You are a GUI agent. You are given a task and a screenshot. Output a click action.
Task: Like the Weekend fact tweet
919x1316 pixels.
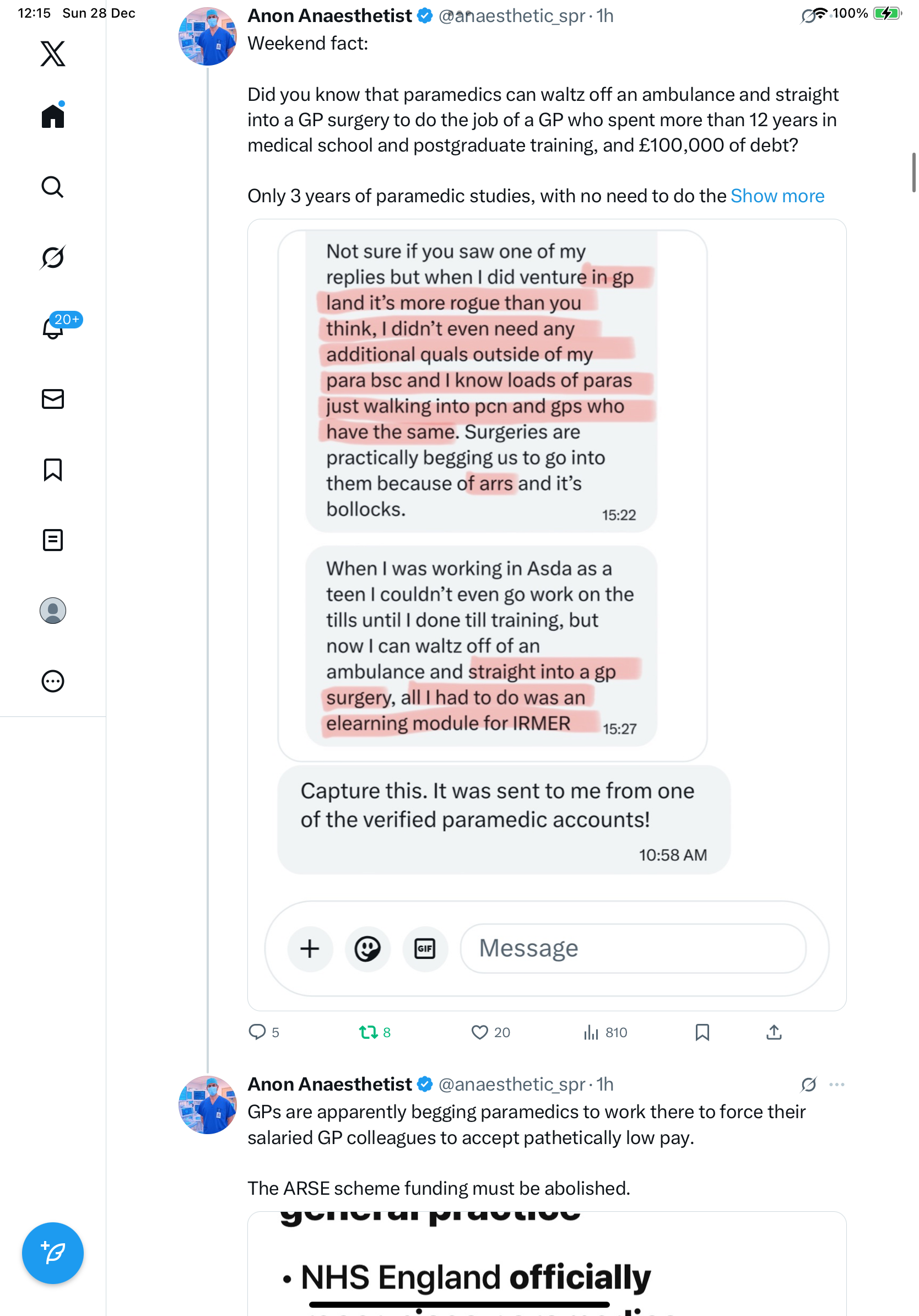[x=479, y=1032]
